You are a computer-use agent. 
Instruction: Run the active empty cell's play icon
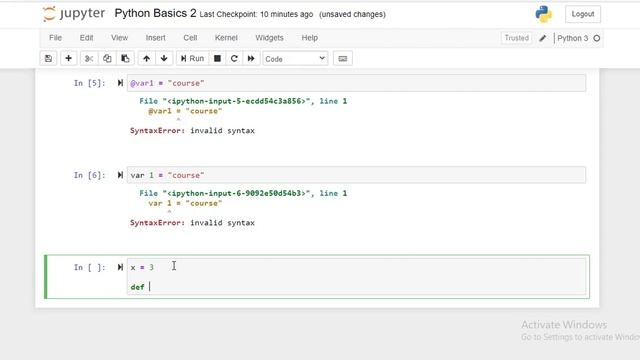click(120, 267)
